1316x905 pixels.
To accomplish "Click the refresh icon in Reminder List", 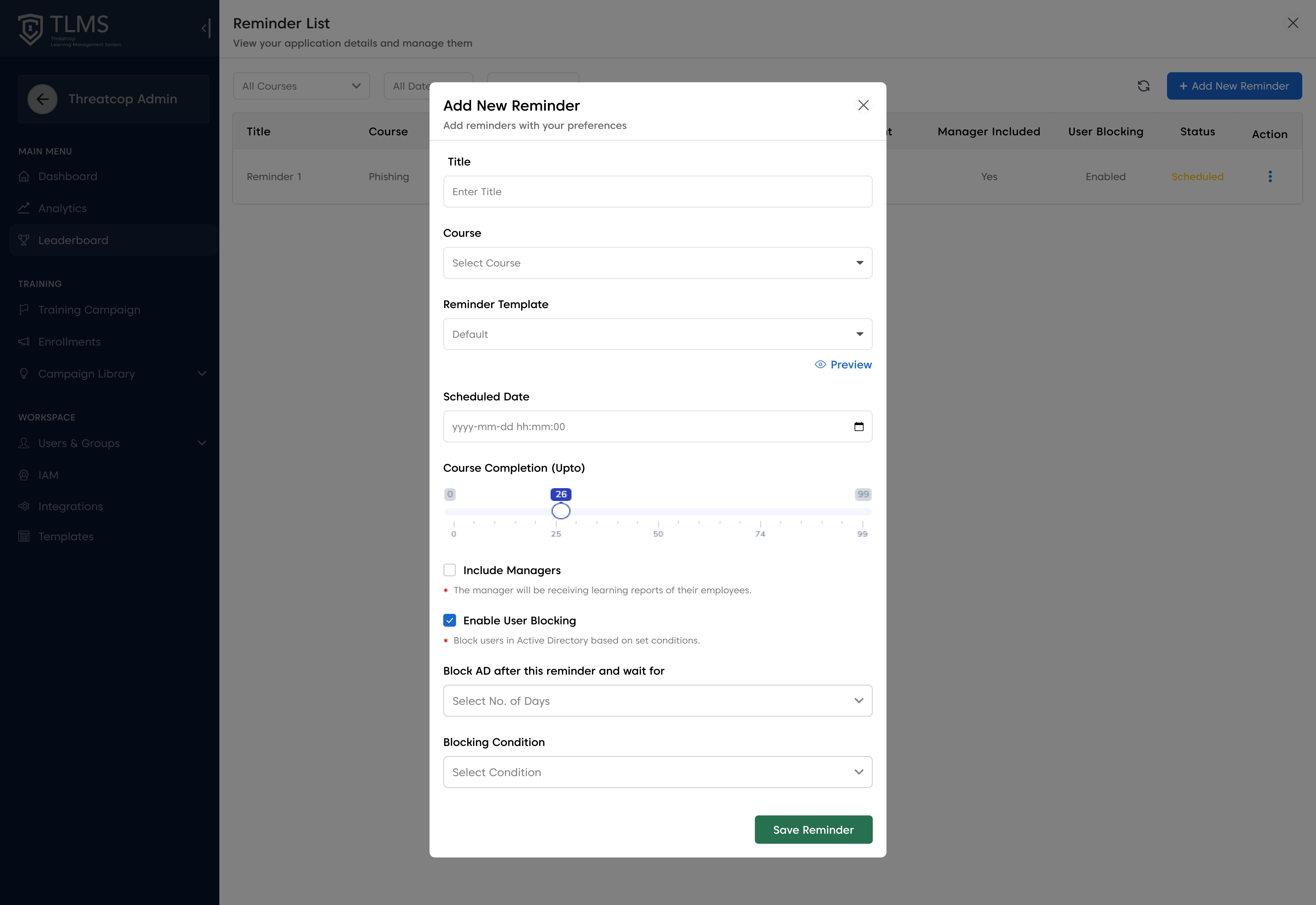I will [x=1144, y=86].
